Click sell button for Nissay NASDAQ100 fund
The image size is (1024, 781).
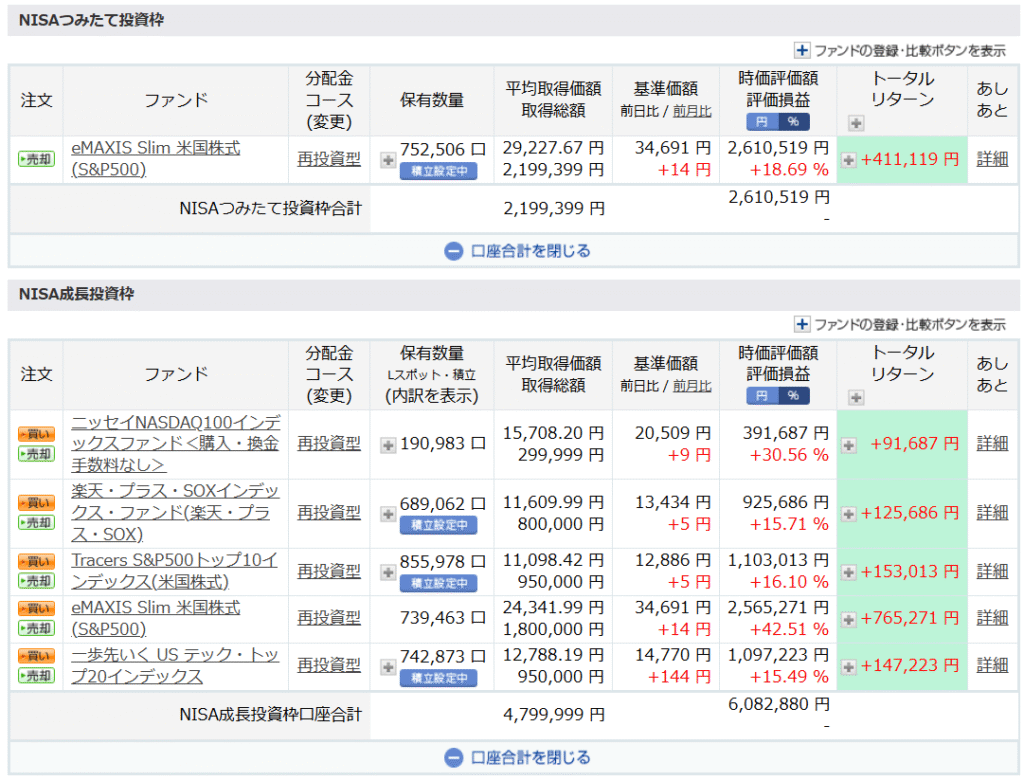click(x=37, y=454)
